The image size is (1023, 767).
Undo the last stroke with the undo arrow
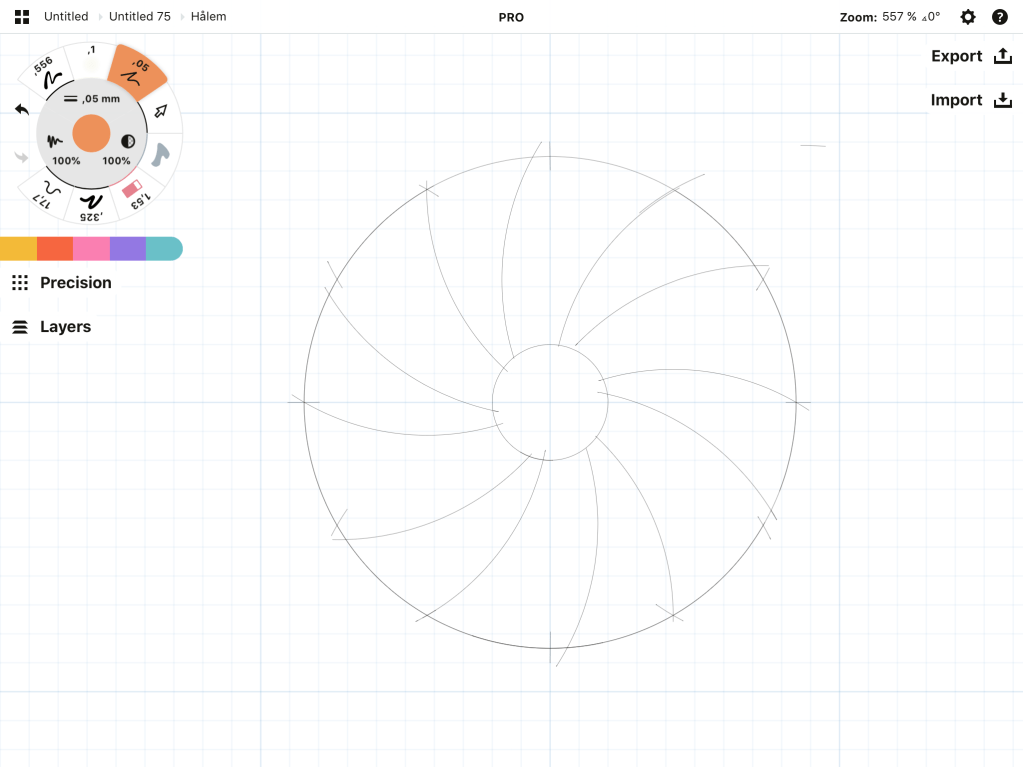pyautogui.click(x=22, y=108)
